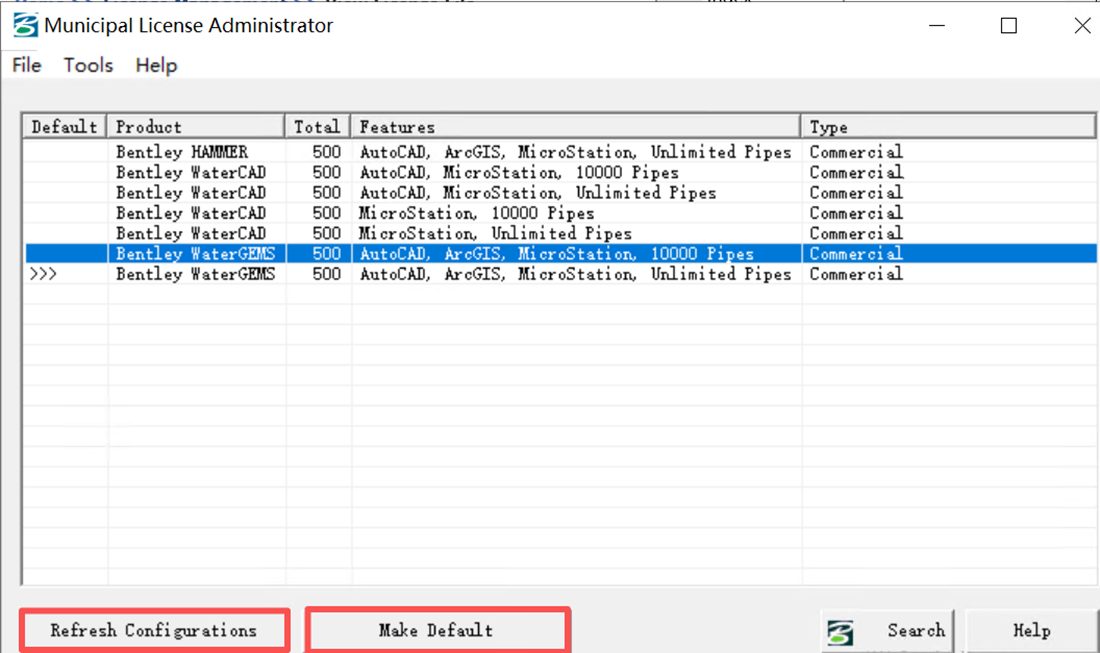The width and height of the screenshot is (1100, 653).
Task: Select the Bentley HAMMER row
Action: tap(560, 152)
